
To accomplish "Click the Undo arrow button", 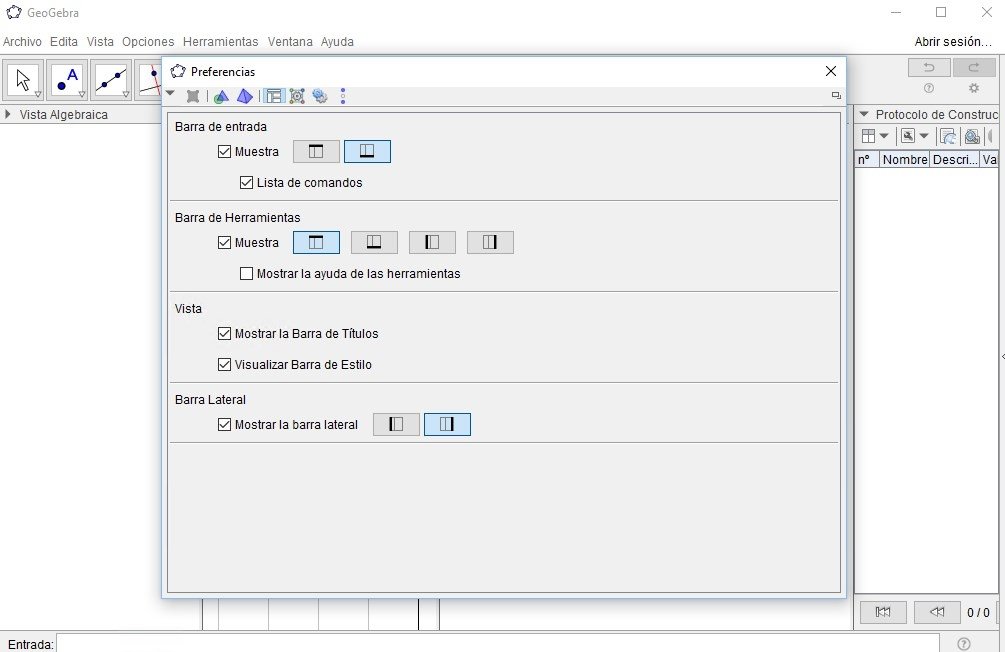I will tap(929, 67).
